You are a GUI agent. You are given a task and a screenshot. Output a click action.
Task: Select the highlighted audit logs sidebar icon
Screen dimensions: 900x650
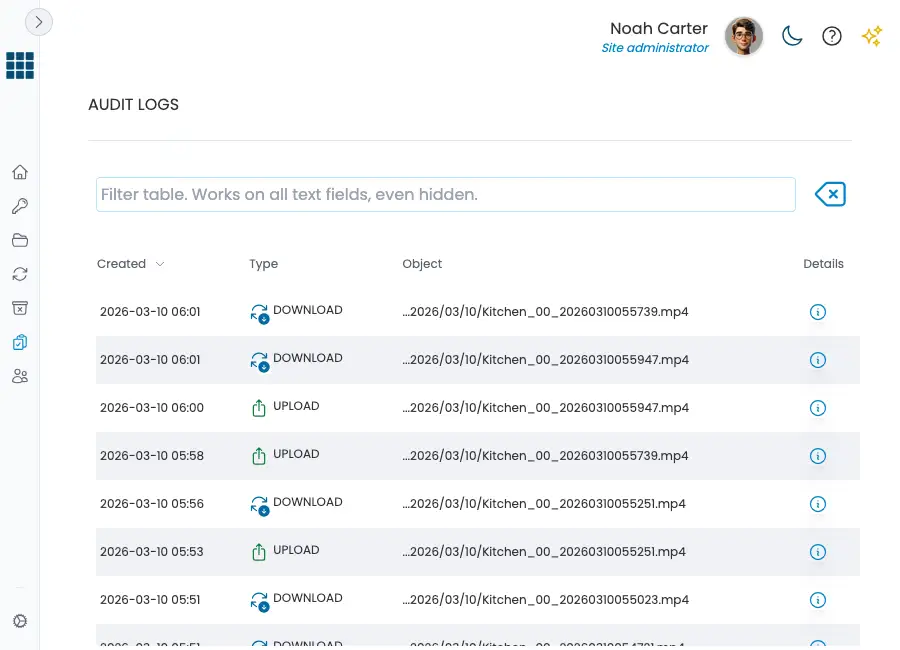[20, 342]
